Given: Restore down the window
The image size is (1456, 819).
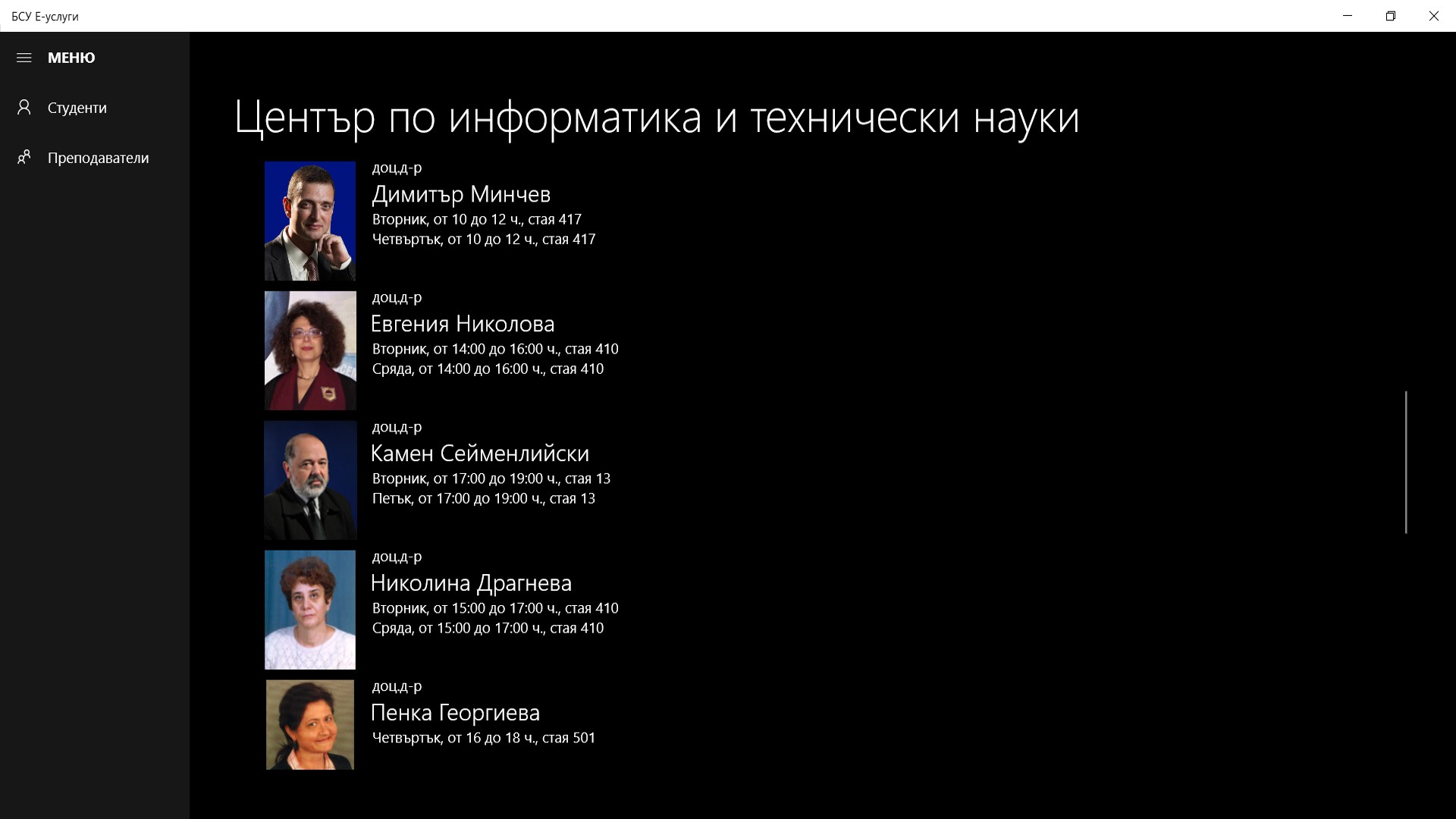Looking at the screenshot, I should point(1390,16).
